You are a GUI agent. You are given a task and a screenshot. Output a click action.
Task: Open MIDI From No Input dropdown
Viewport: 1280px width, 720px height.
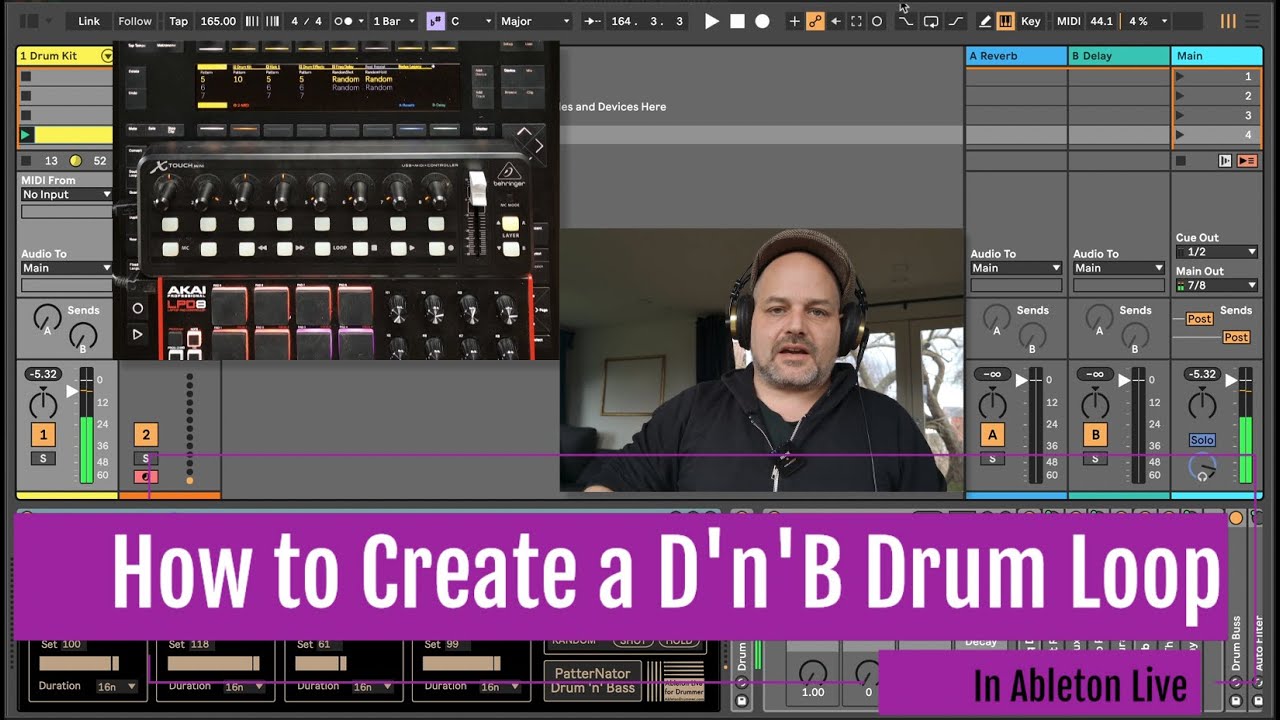click(67, 195)
